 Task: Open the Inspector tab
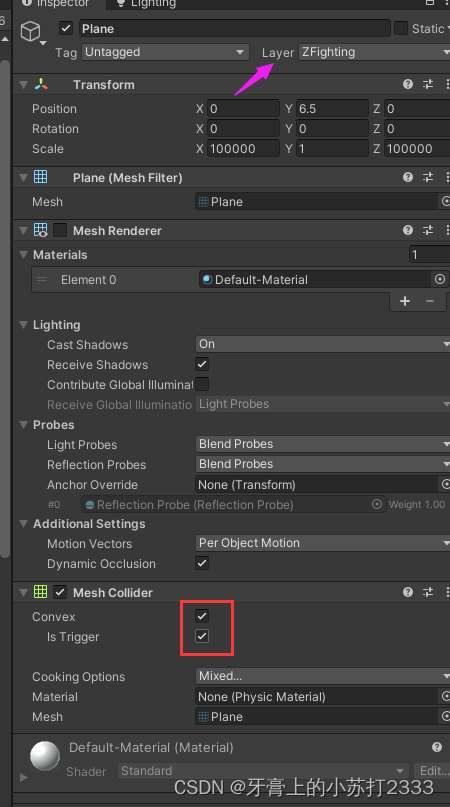click(x=57, y=4)
